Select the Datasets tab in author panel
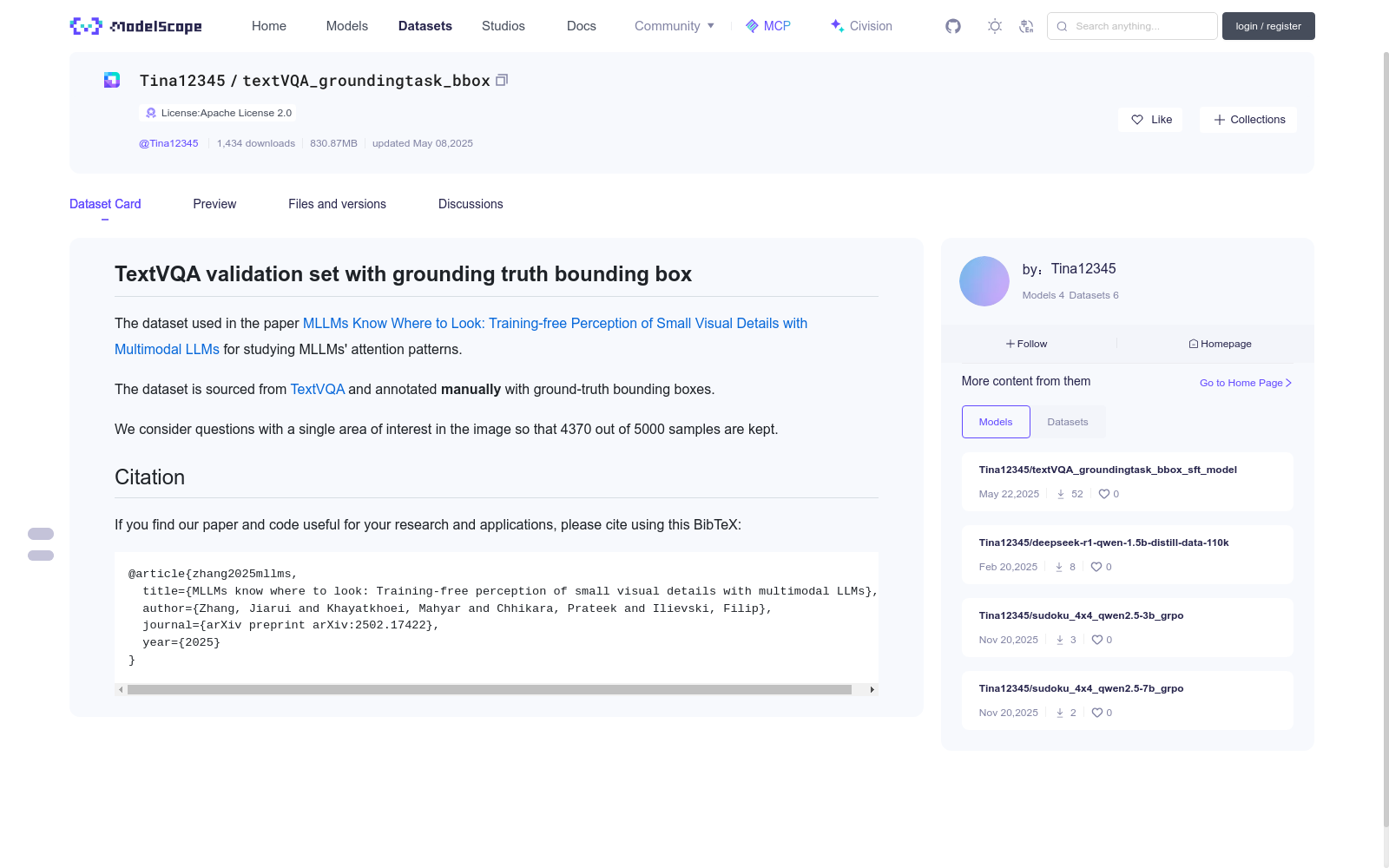Image resolution: width=1389 pixels, height=868 pixels. tap(1068, 422)
